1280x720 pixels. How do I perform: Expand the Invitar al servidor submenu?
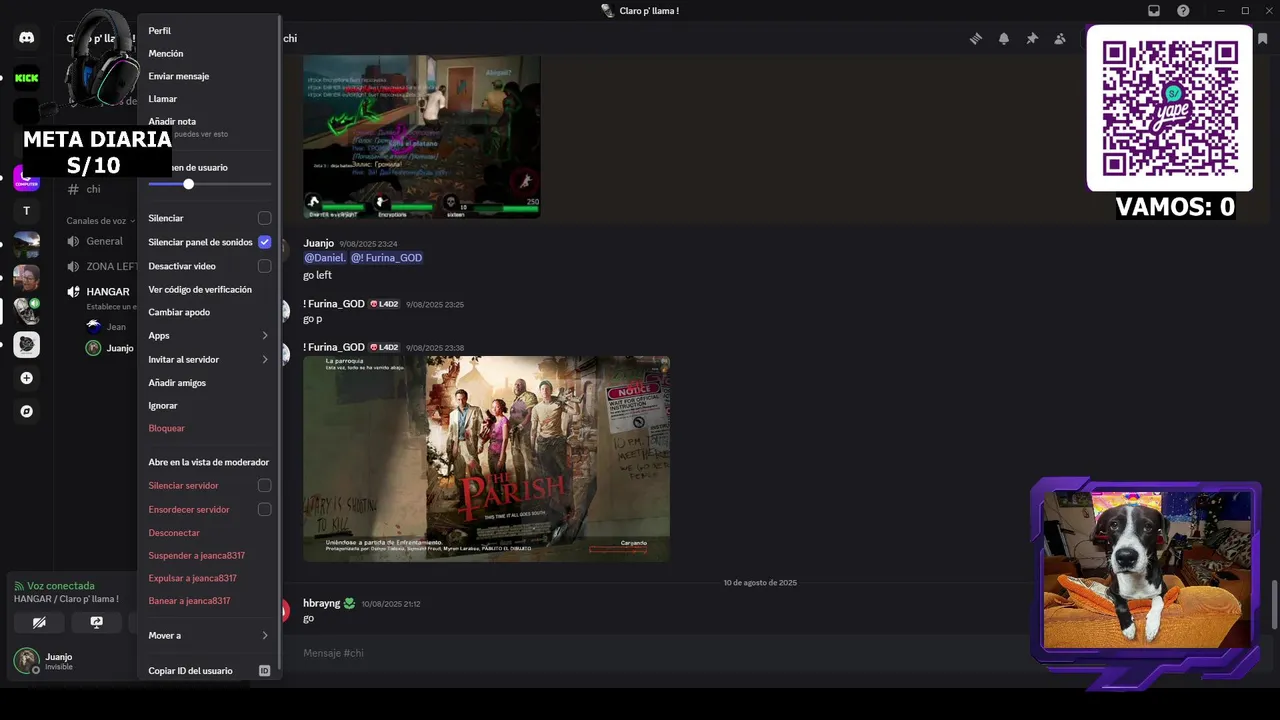coord(208,359)
